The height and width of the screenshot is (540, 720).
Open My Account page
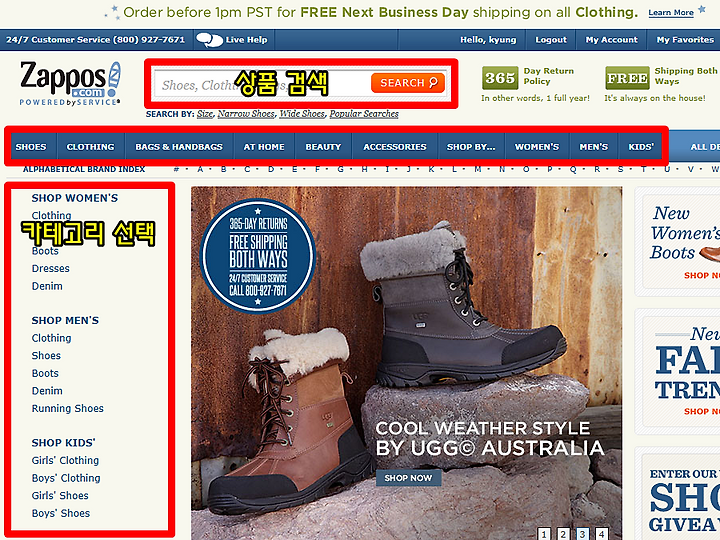(612, 40)
